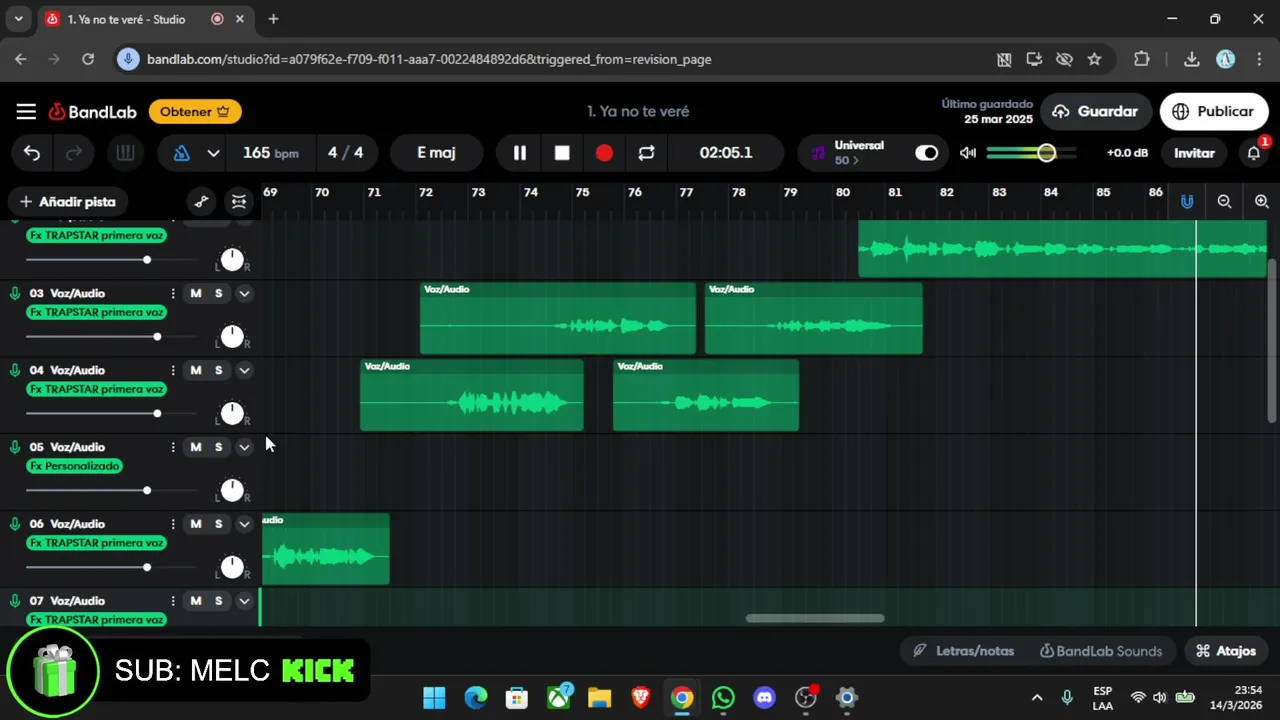Click the Invitar button
The width and height of the screenshot is (1280, 720).
[x=1194, y=153]
